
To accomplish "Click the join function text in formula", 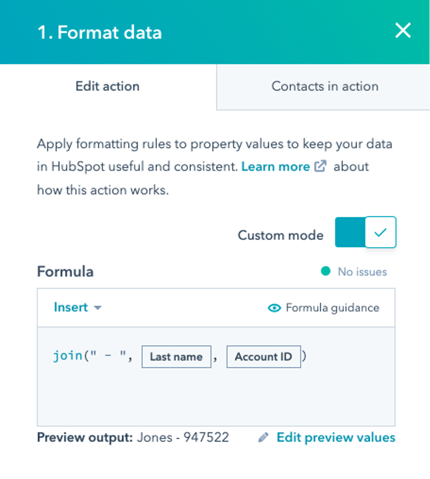I will (68, 356).
